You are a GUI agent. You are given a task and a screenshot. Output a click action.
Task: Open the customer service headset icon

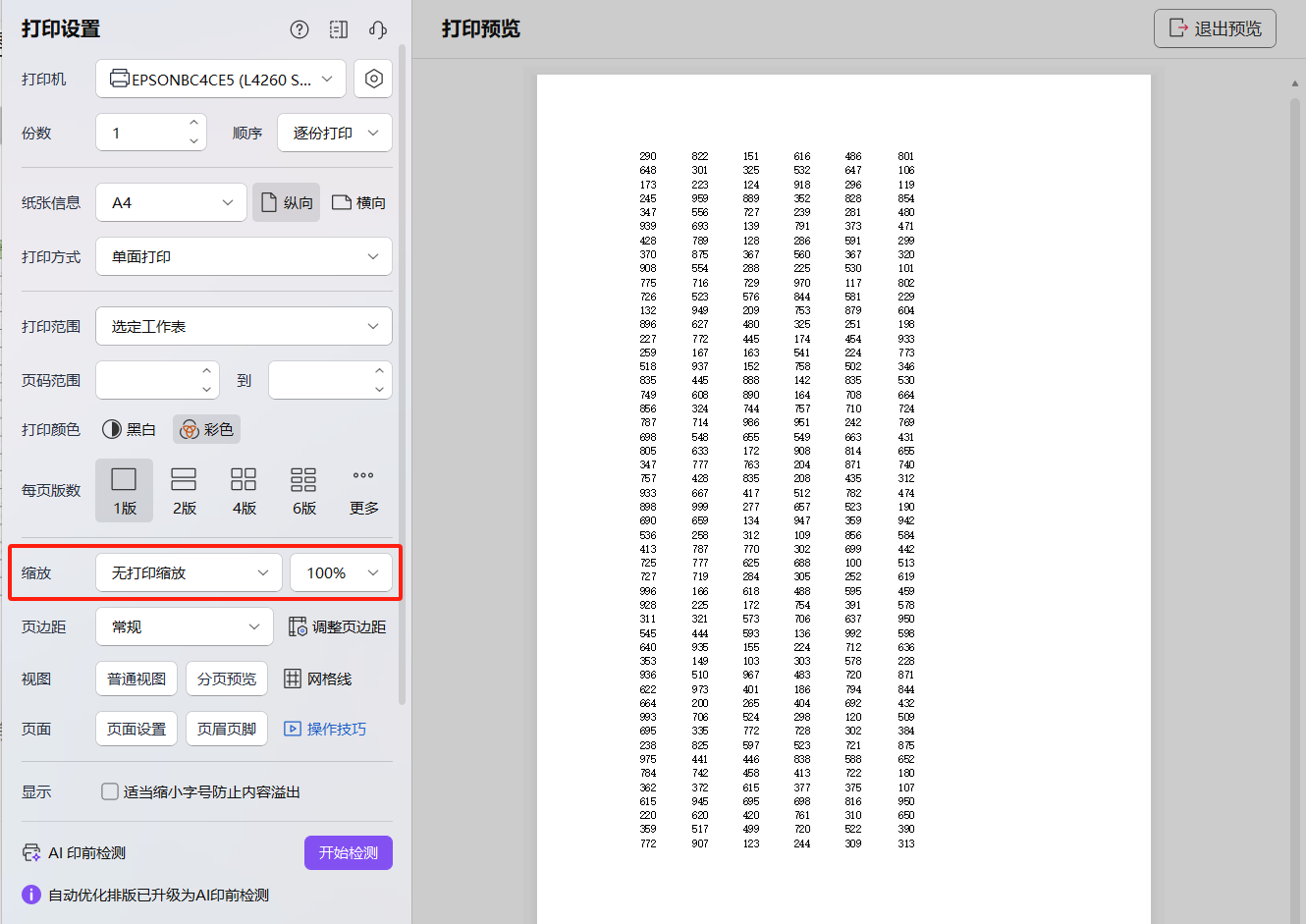coord(378,29)
